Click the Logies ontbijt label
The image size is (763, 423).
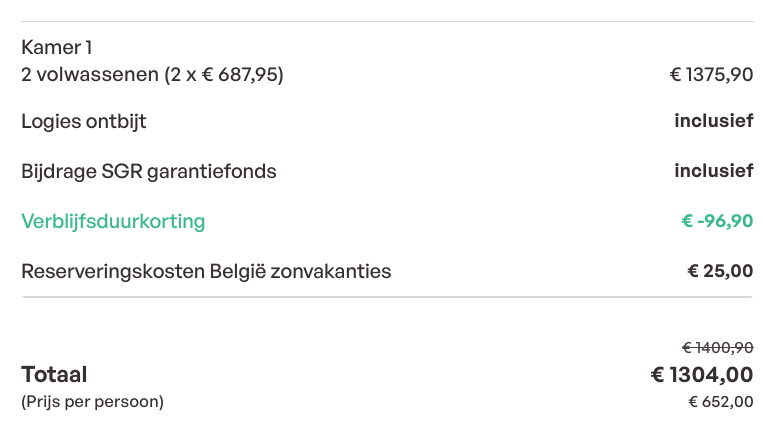84,122
